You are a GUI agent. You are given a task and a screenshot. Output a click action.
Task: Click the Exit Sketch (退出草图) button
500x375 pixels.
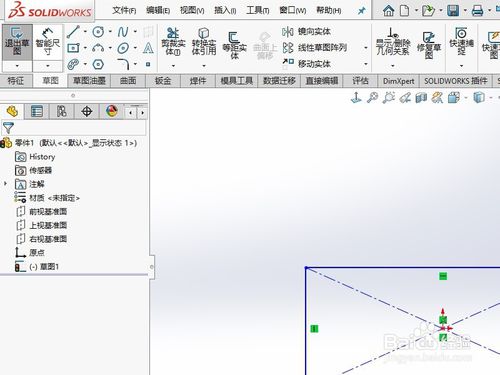17,42
